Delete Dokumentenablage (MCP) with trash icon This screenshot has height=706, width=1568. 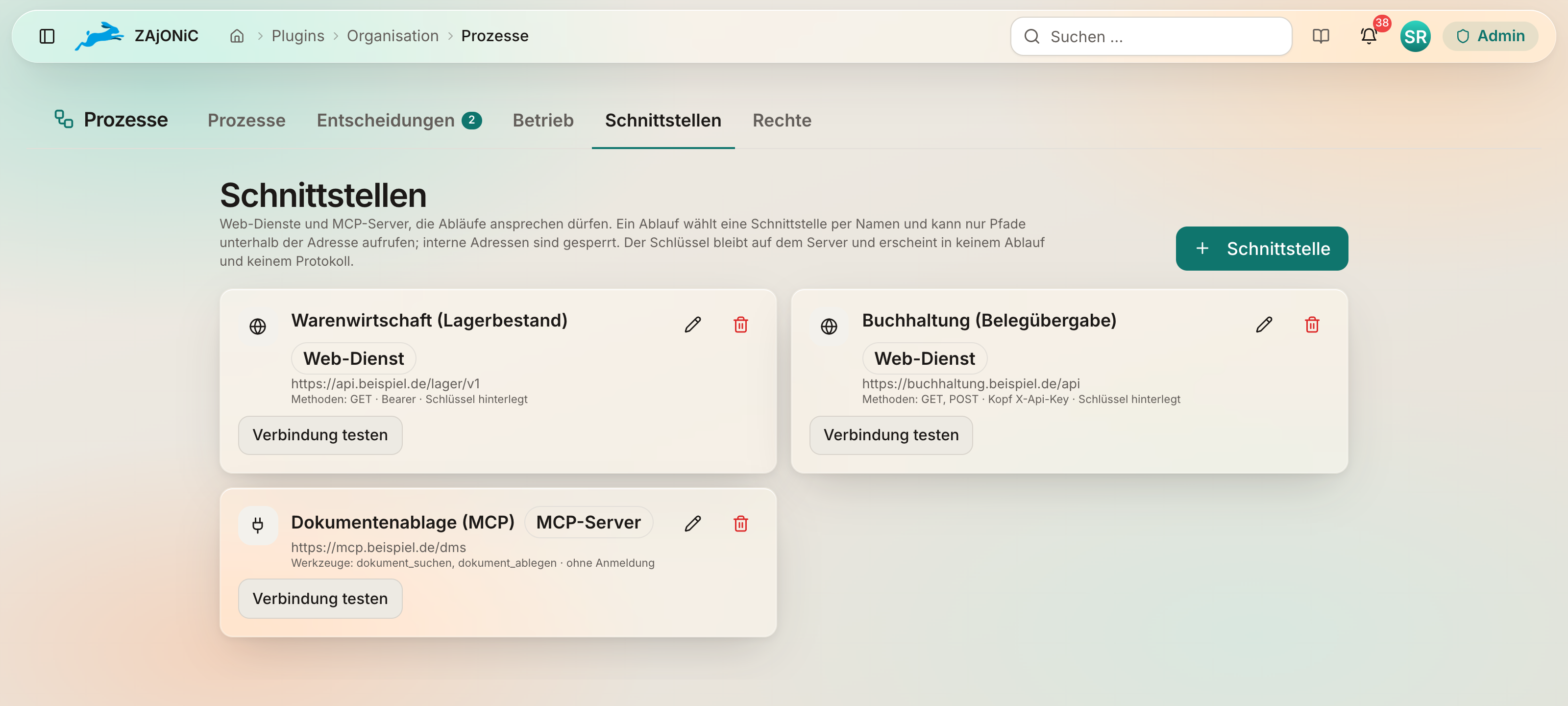(741, 524)
